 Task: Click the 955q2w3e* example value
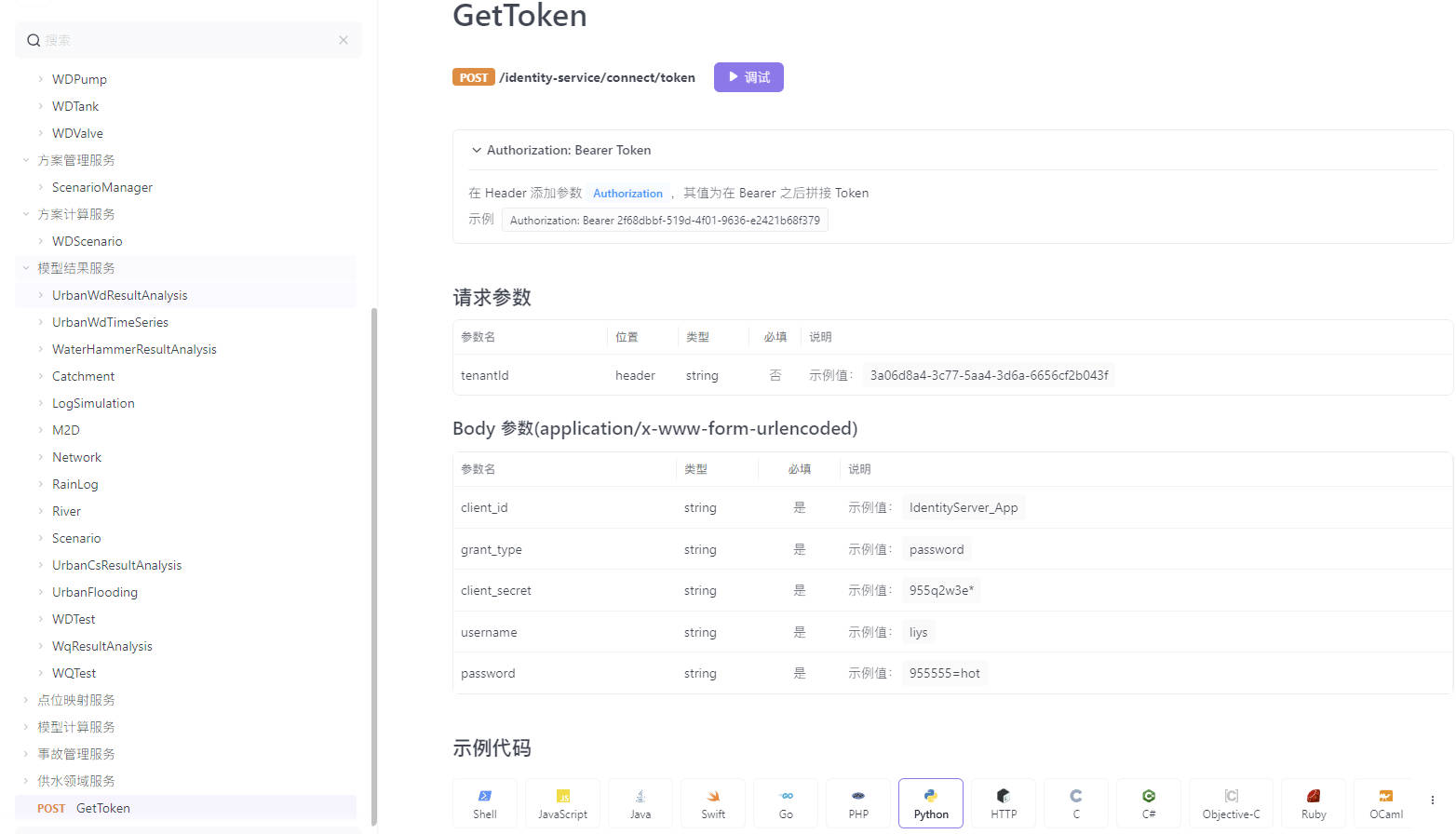coord(941,590)
